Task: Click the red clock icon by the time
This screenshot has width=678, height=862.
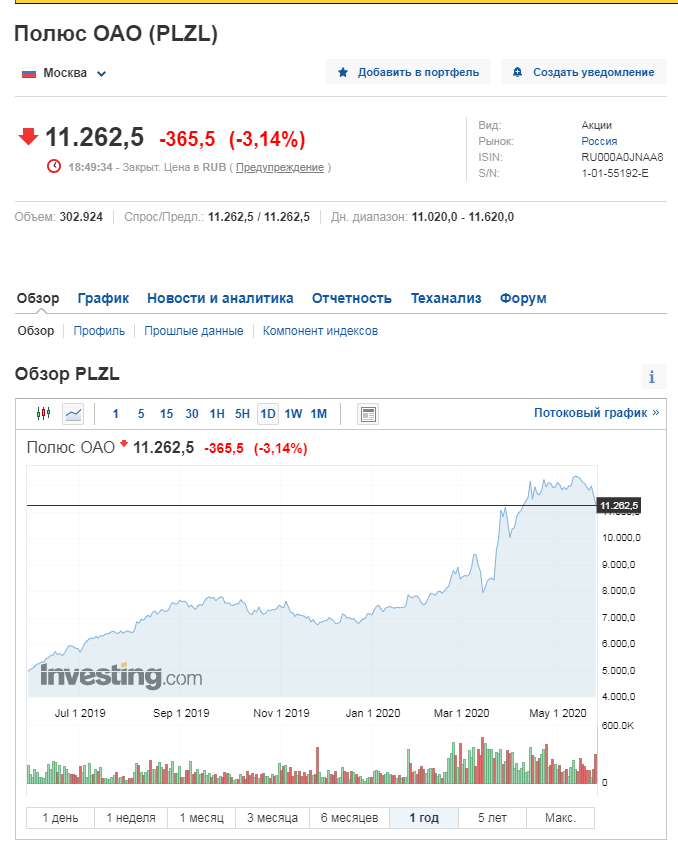Action: [54, 167]
